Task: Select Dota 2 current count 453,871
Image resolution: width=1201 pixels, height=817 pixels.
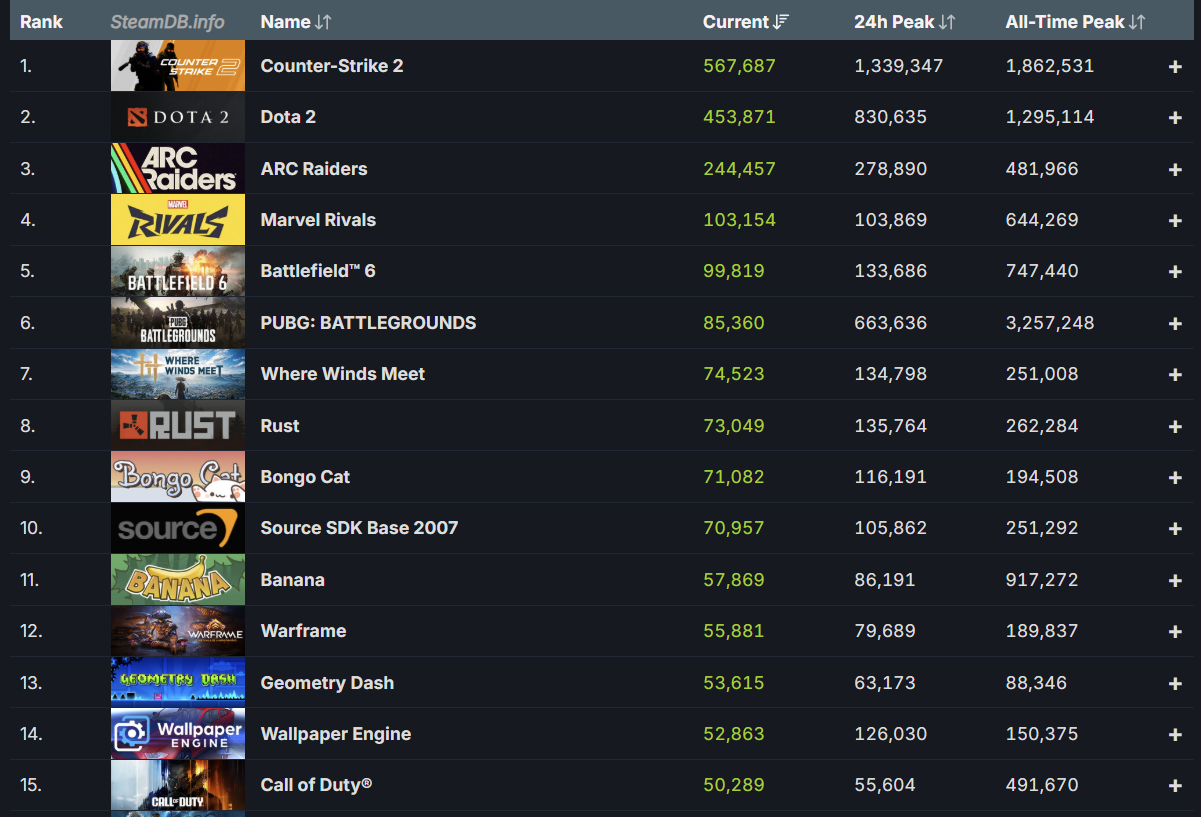Action: [739, 117]
